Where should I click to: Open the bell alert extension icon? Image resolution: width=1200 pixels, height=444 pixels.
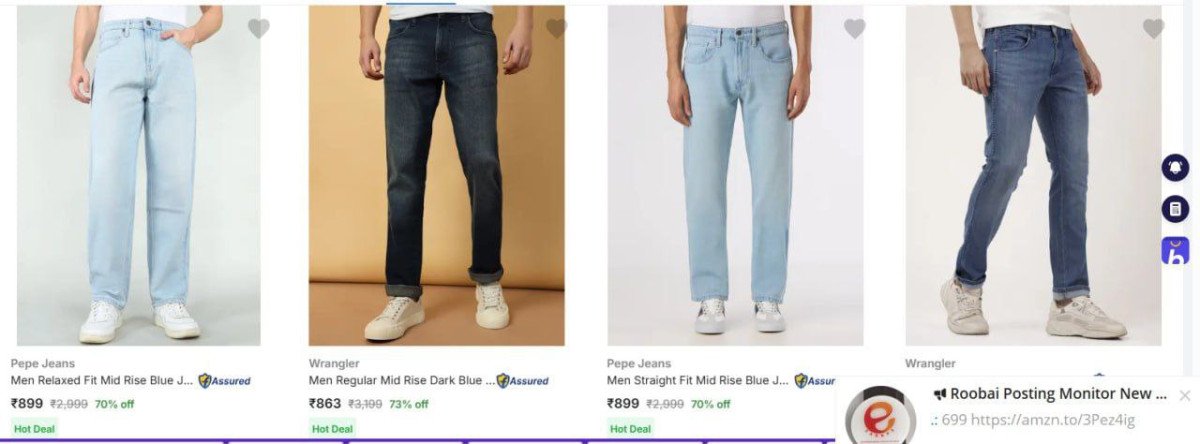(1175, 167)
